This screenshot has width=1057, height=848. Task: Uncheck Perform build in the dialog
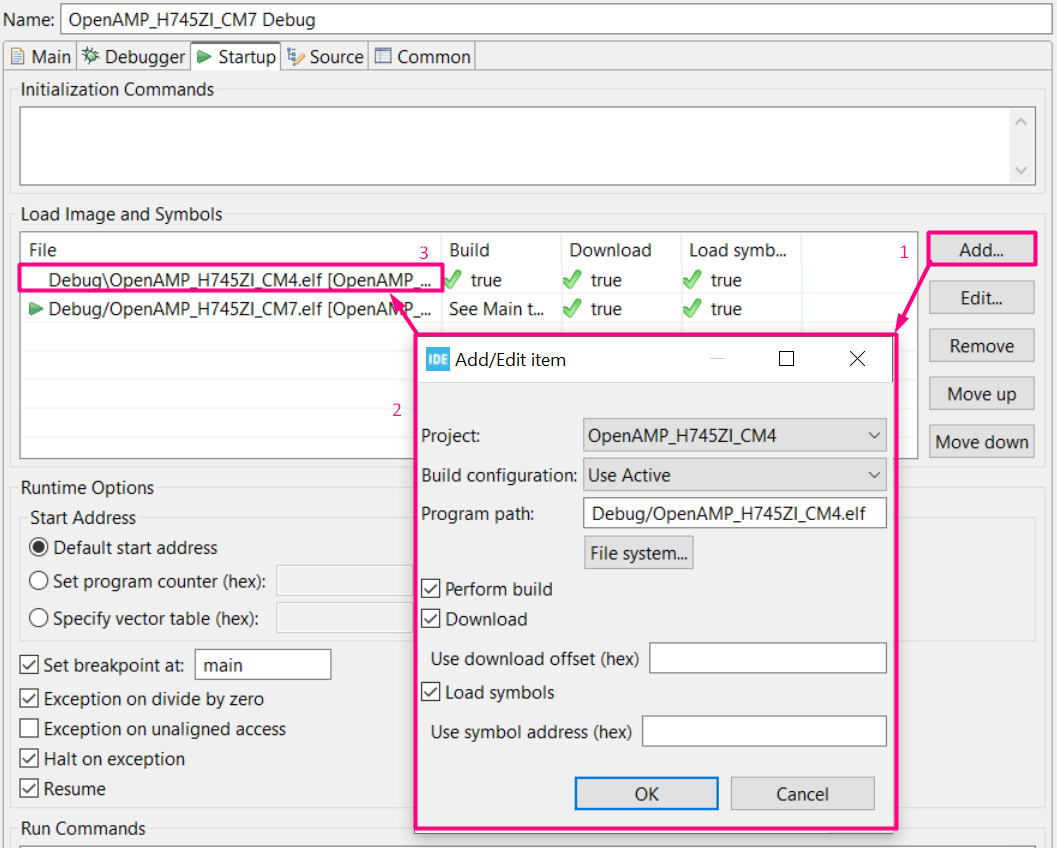pyautogui.click(x=430, y=589)
